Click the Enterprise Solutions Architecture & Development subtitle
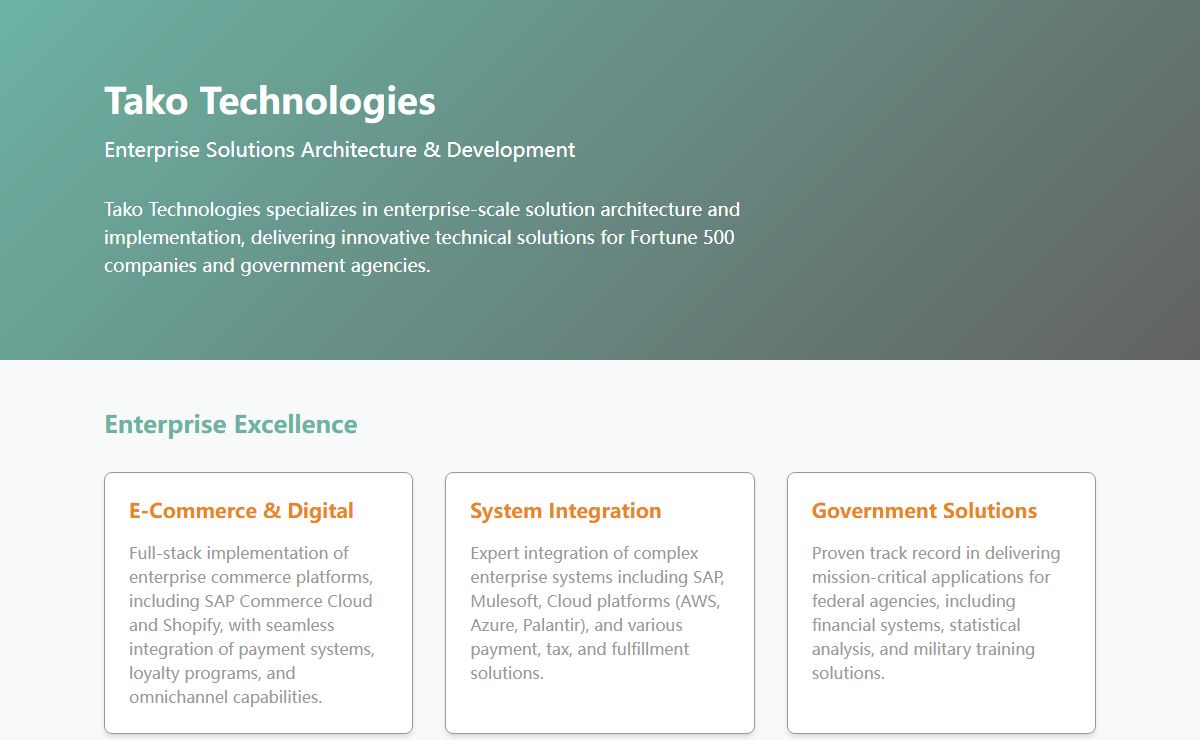The width and height of the screenshot is (1200, 740). click(340, 150)
